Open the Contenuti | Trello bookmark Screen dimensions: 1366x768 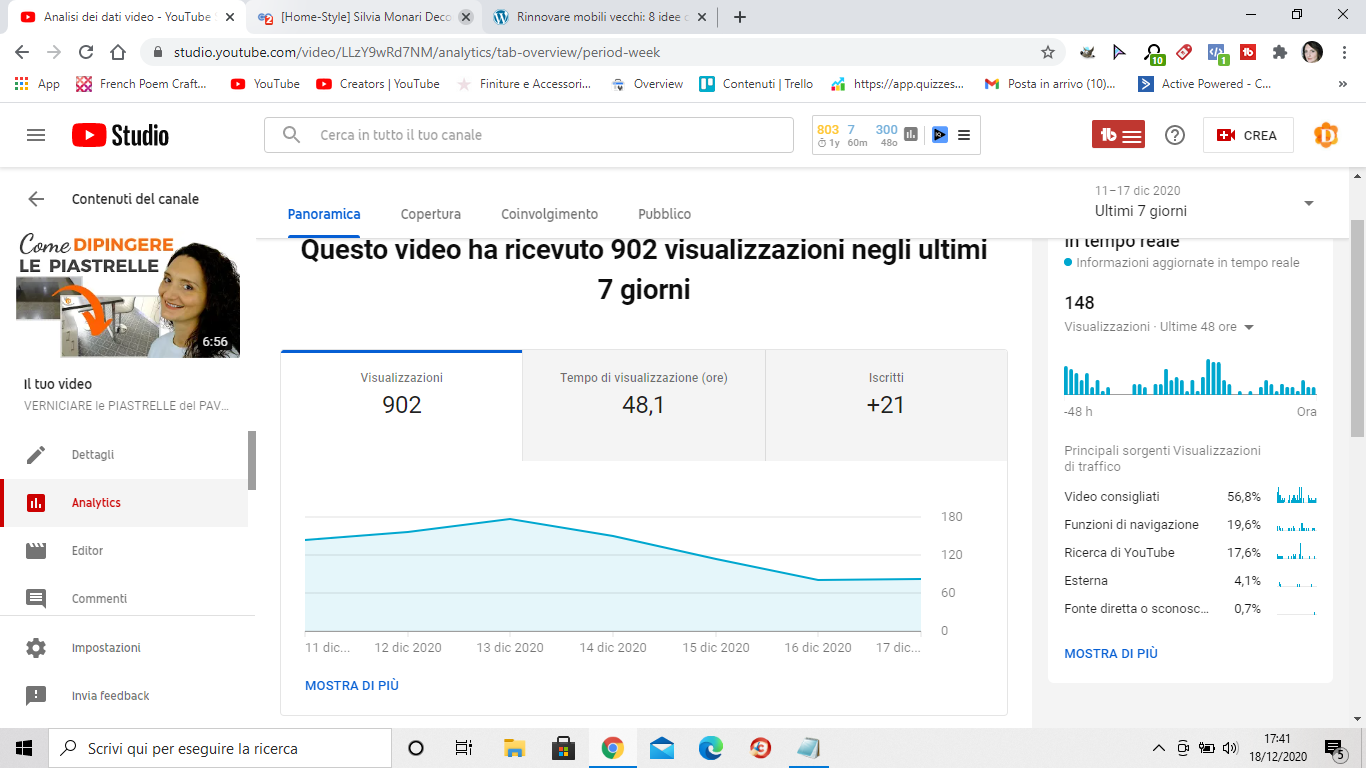[756, 84]
